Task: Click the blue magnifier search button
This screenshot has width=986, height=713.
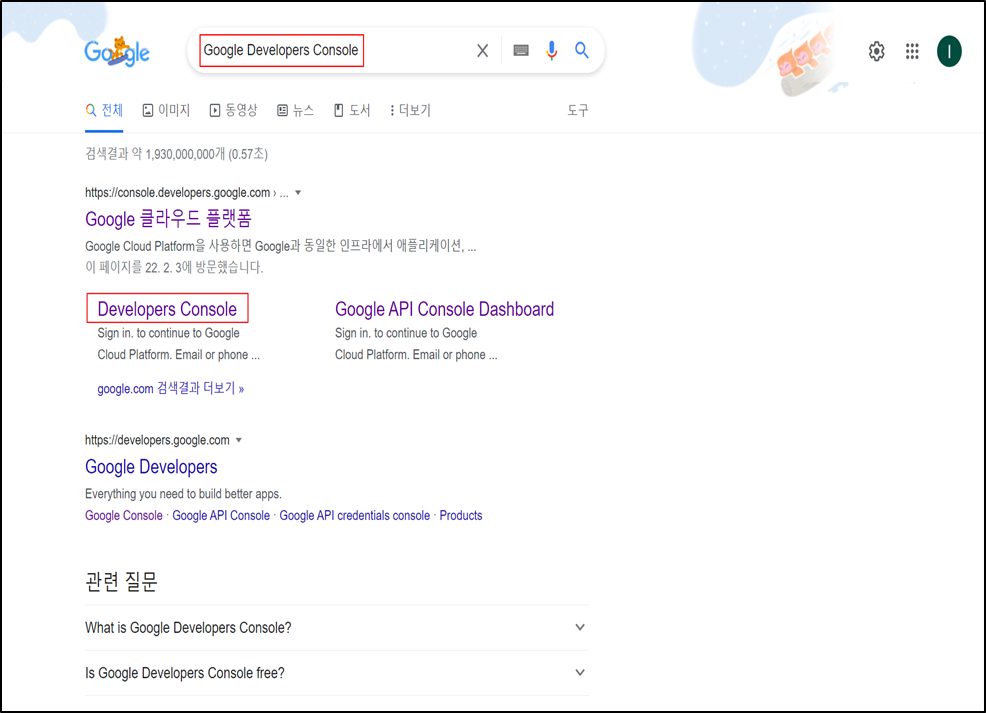Action: point(582,50)
